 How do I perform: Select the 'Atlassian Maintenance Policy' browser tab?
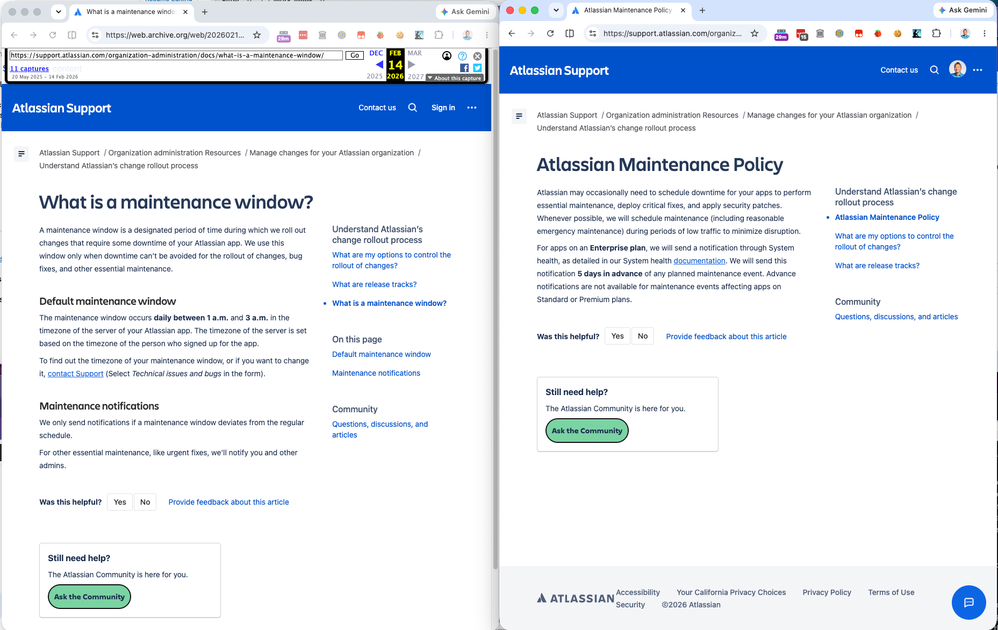point(628,10)
